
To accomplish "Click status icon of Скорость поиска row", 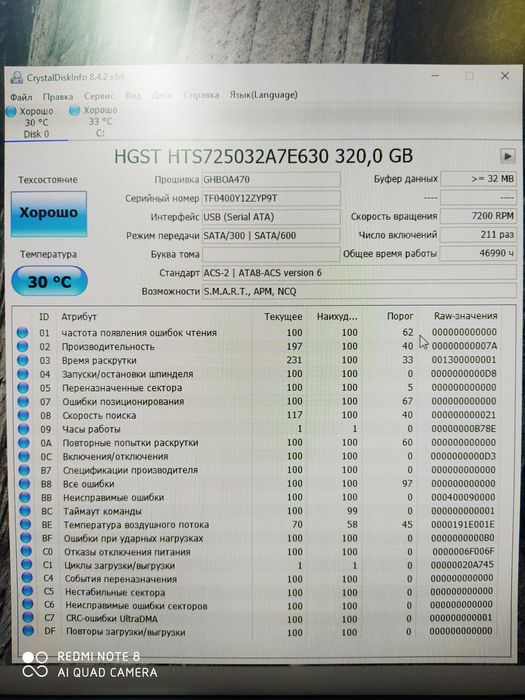I will pos(24,416).
